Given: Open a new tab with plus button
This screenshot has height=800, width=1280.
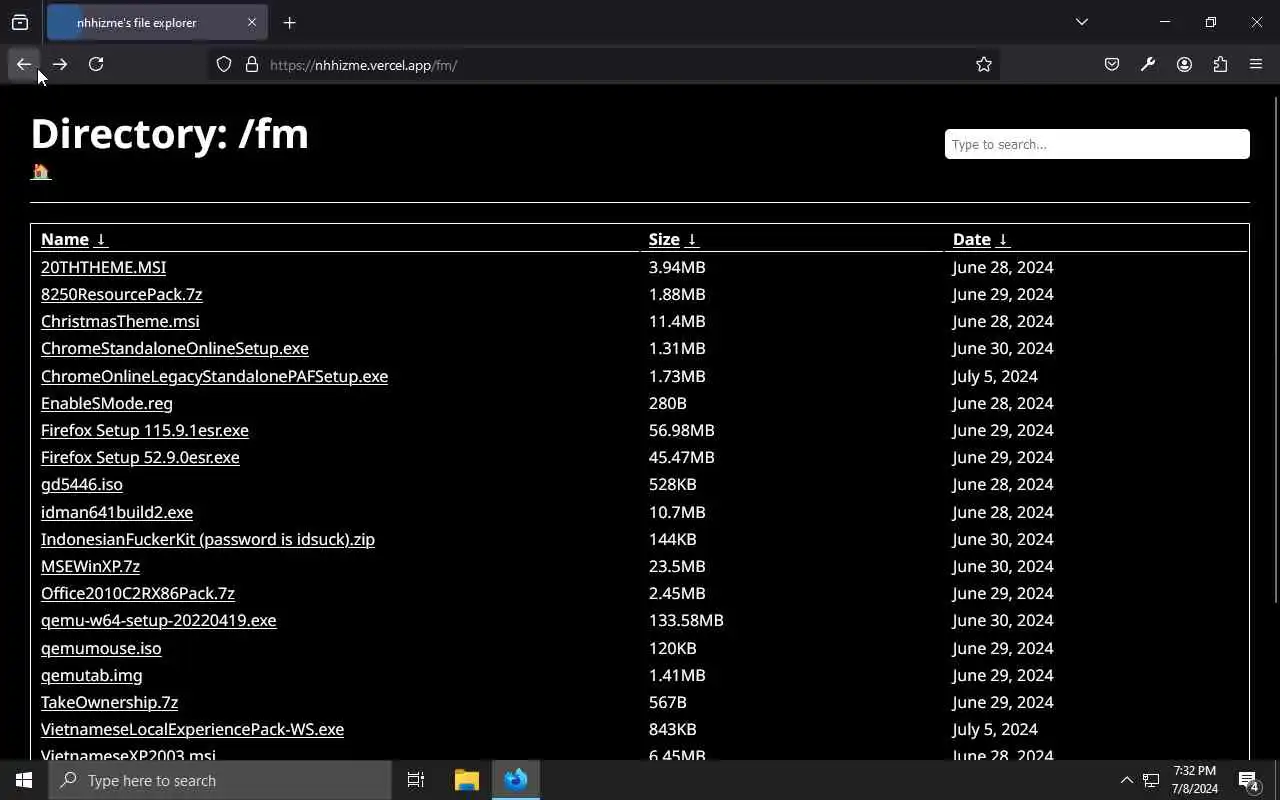Looking at the screenshot, I should coord(289,22).
